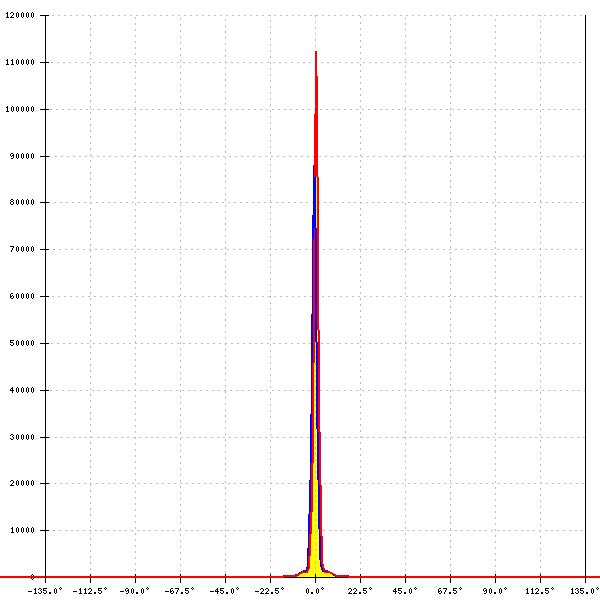
Task: Click the -45.0° x-axis label
Action: tap(224, 591)
